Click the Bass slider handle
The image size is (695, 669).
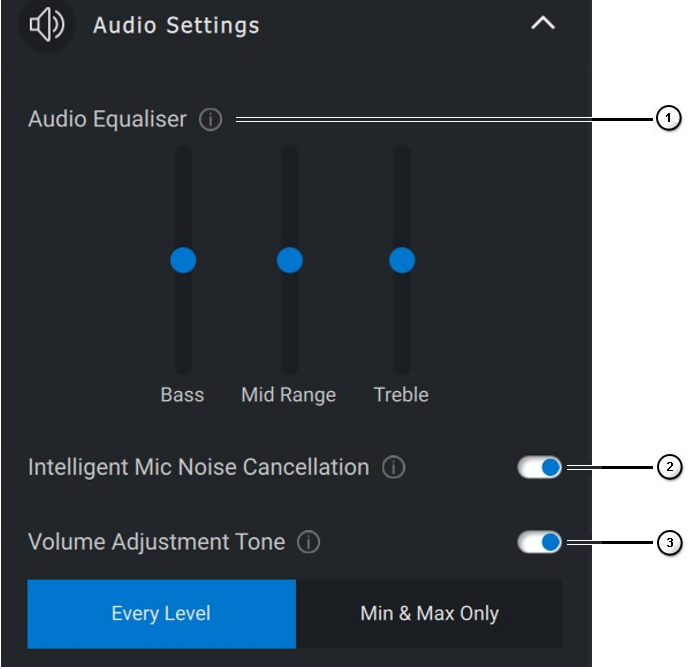coord(183,260)
